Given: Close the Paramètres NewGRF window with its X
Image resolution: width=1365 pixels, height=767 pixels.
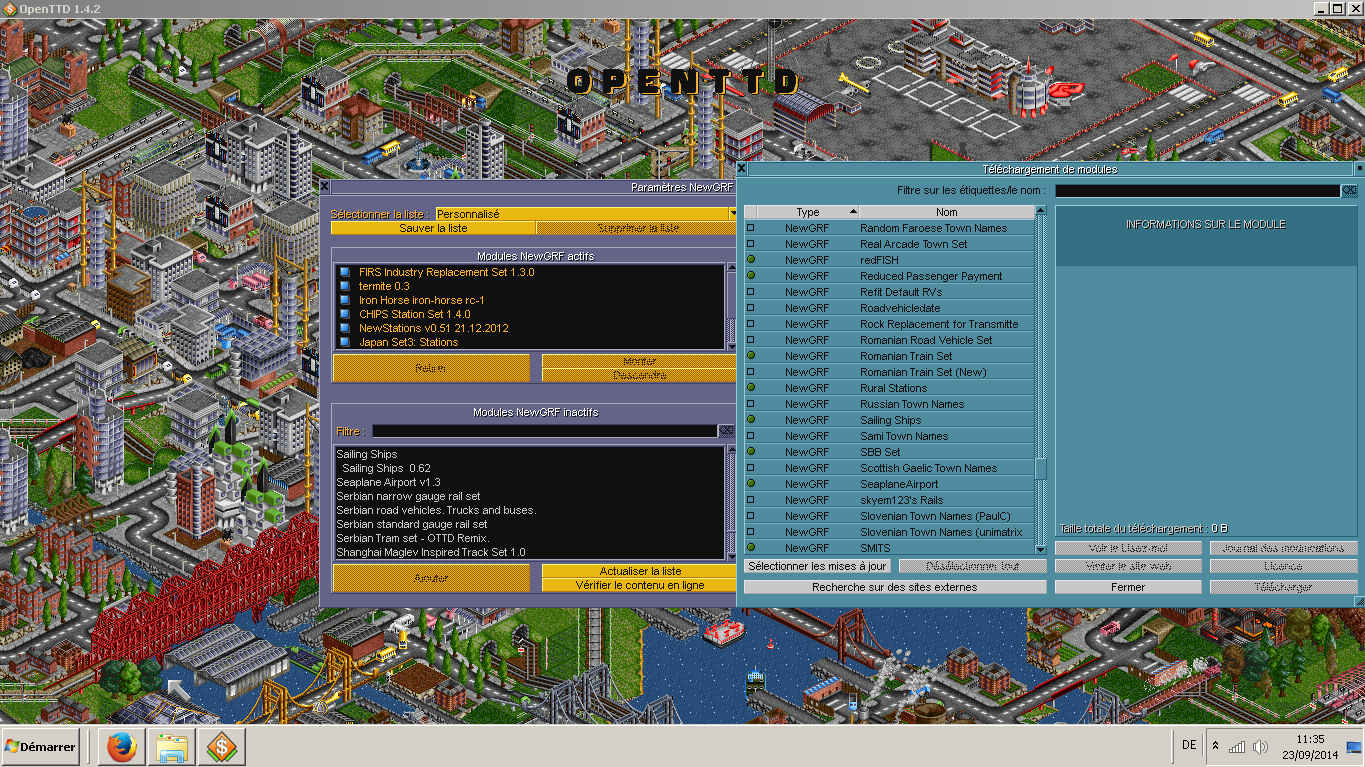Looking at the screenshot, I should click(325, 187).
